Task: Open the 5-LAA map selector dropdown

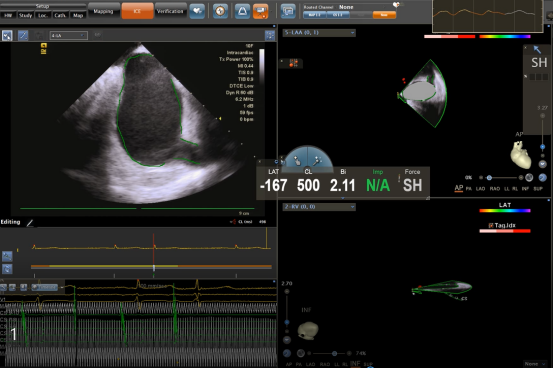Action: [x=319, y=33]
